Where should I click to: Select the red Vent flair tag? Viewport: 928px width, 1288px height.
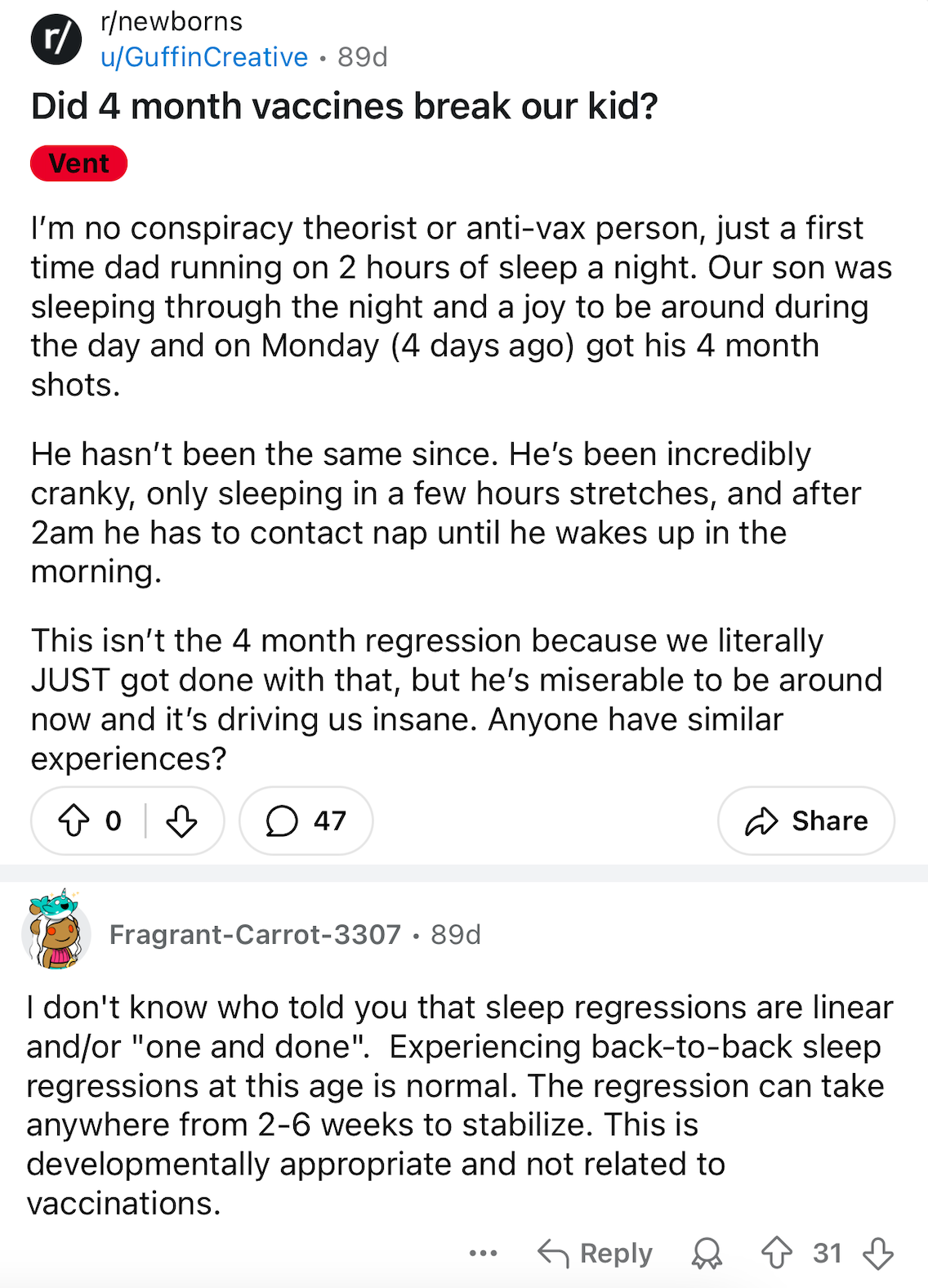[79, 163]
